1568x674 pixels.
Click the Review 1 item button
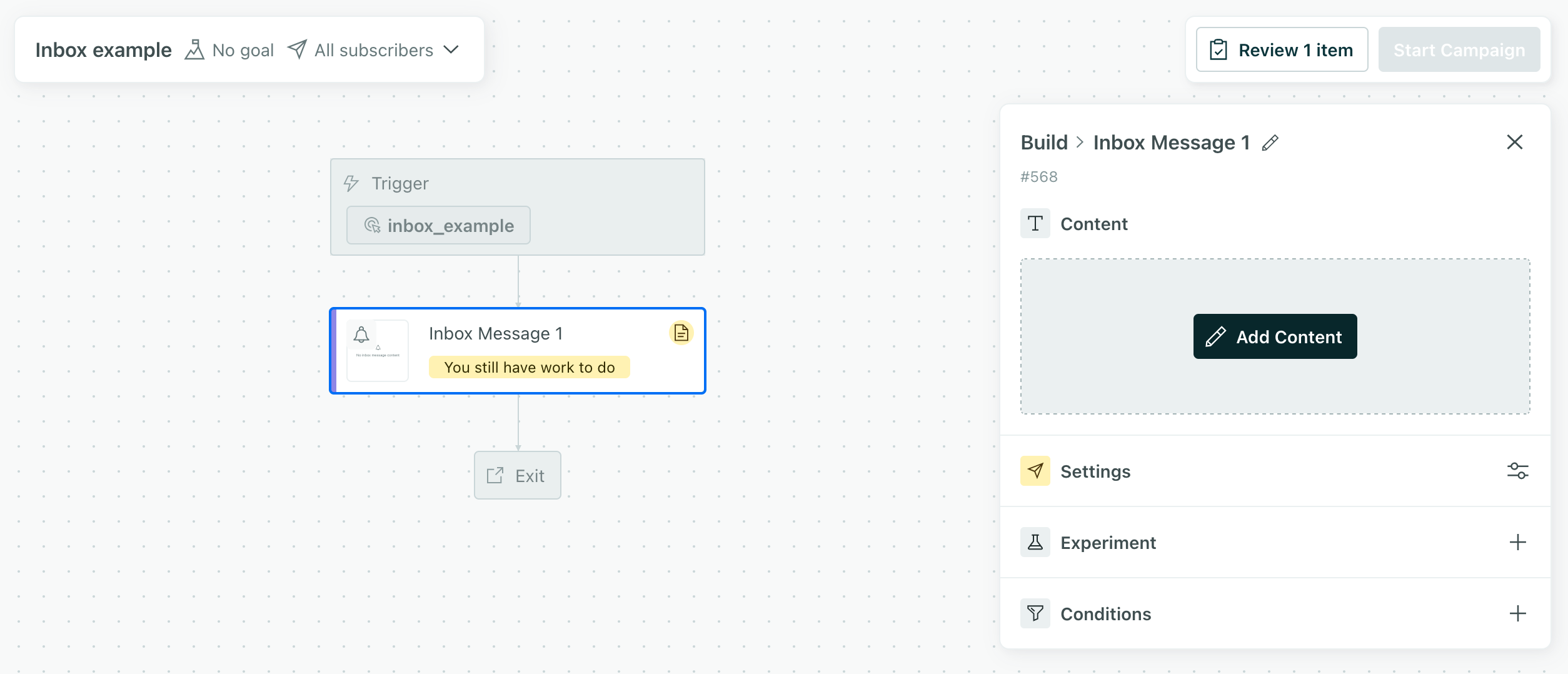click(1280, 49)
